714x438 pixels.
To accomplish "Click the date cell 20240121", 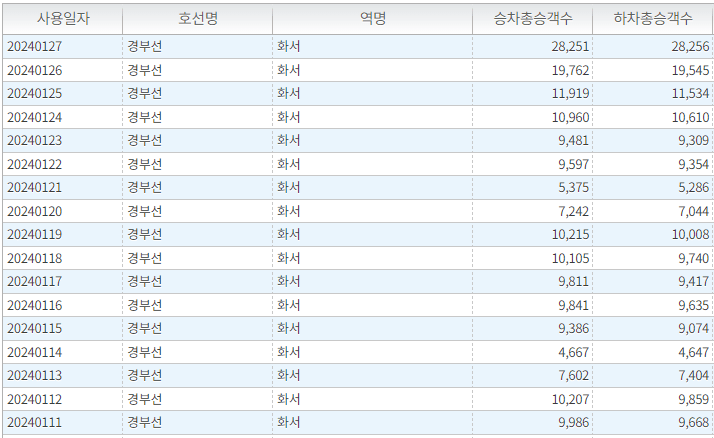I will pyautogui.click(x=34, y=187).
